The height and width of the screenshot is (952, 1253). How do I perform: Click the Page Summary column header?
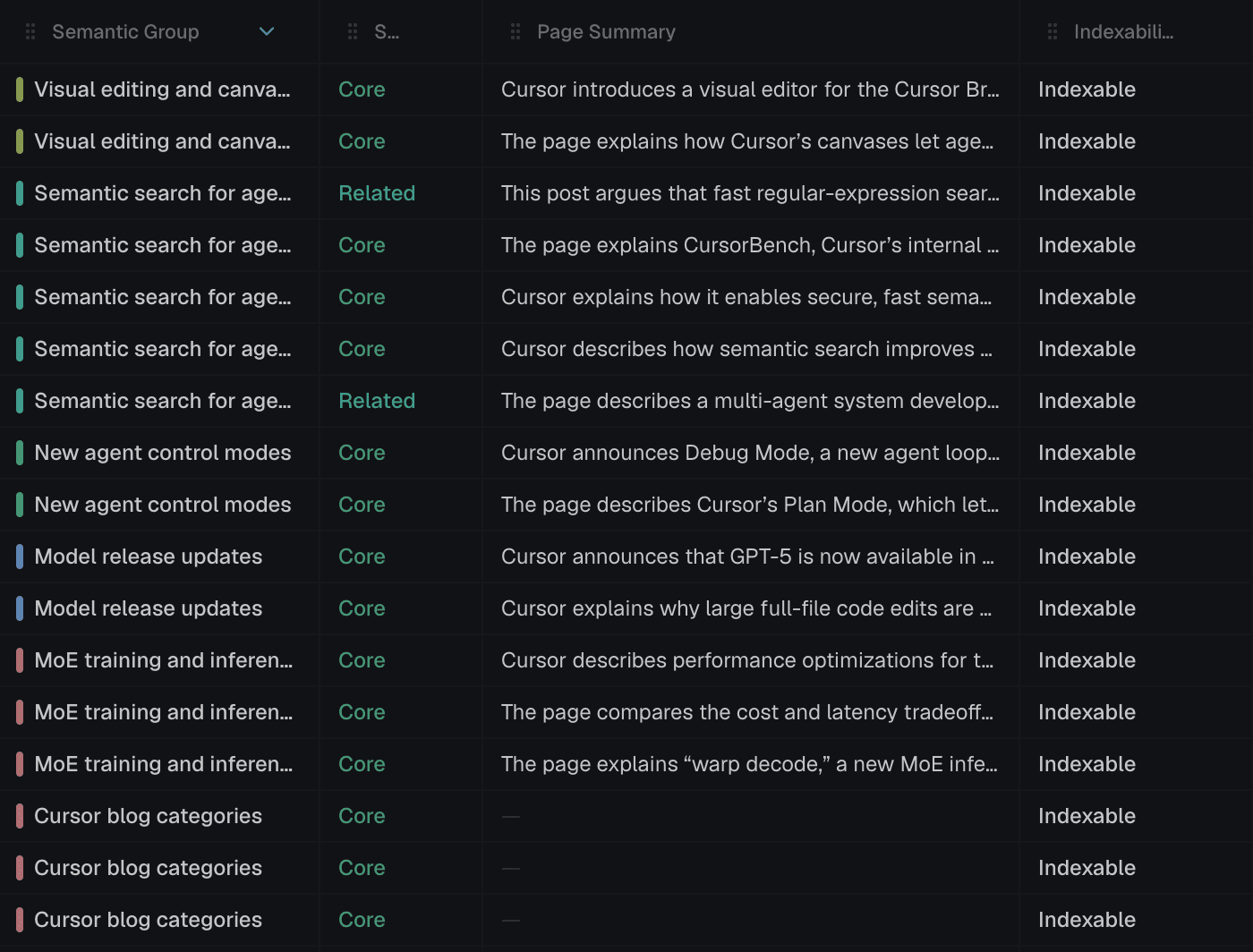pos(606,32)
